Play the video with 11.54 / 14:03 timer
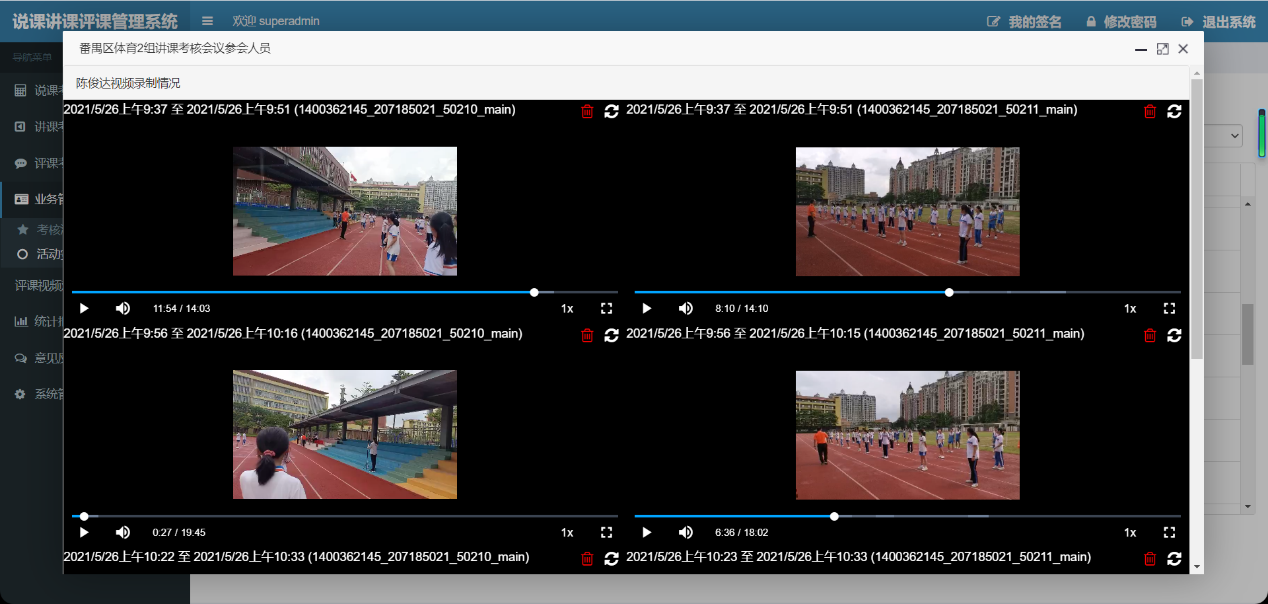 pyautogui.click(x=84, y=309)
